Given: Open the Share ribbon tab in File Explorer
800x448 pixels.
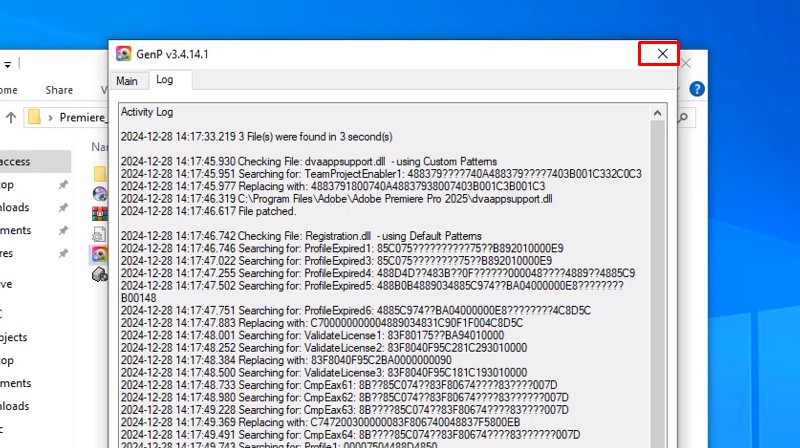Looking at the screenshot, I should pos(59,90).
